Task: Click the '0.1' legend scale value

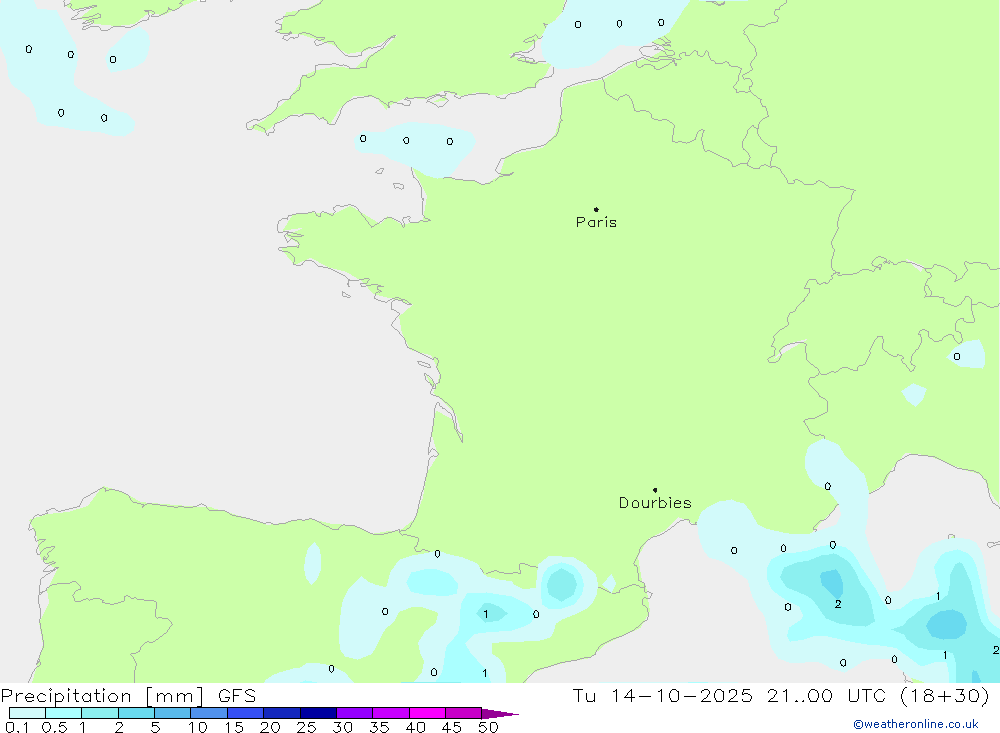Action: click(17, 727)
